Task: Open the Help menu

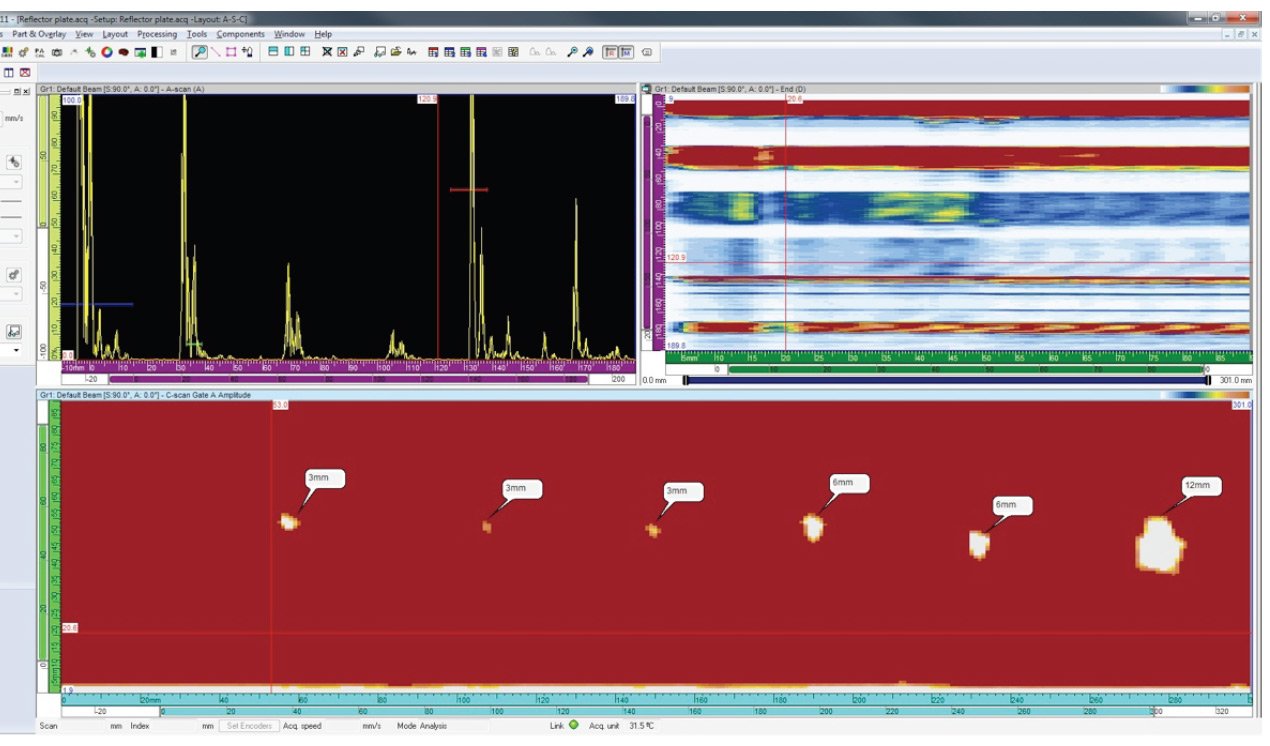Action: 323,34
